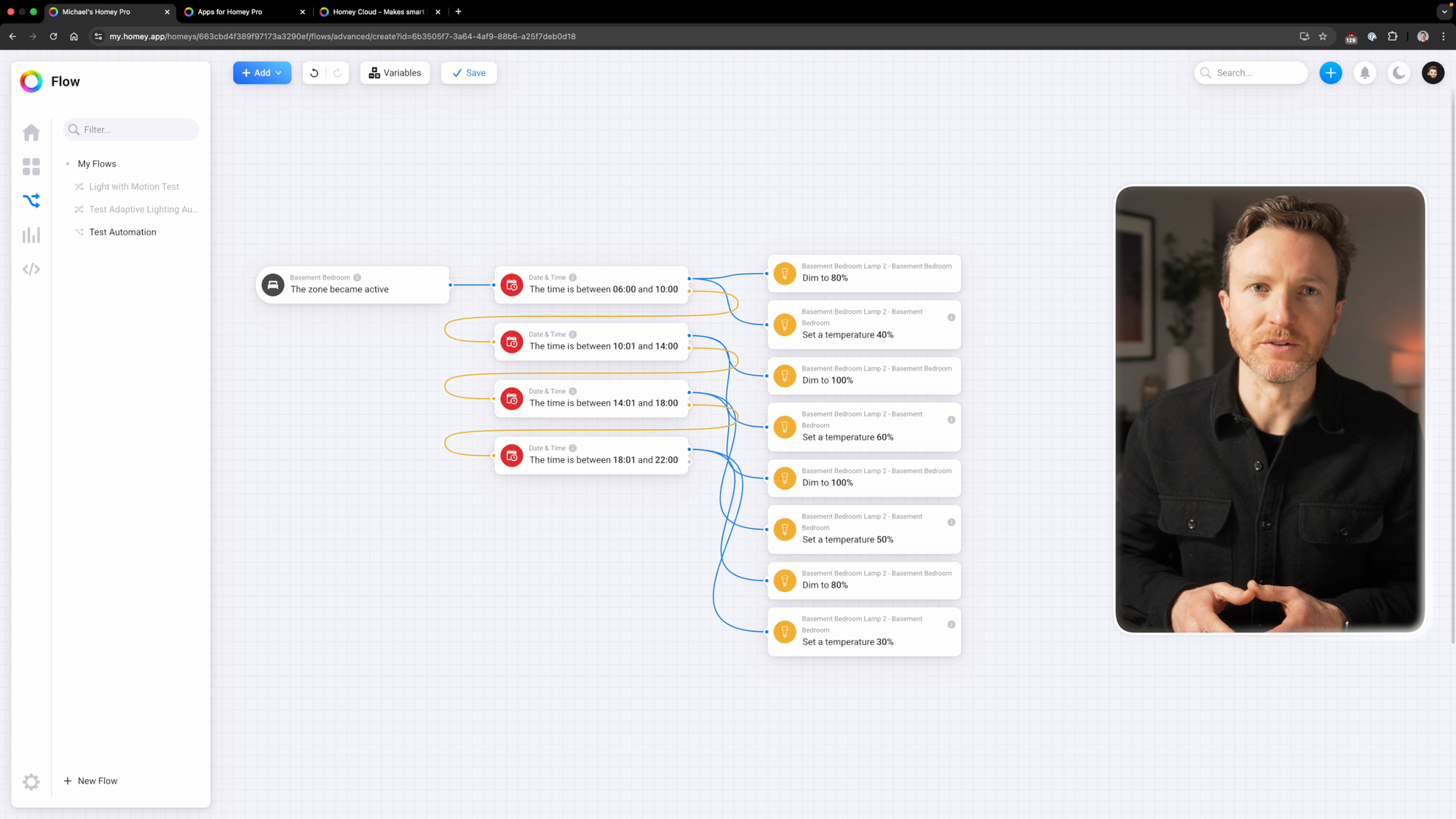This screenshot has width=1456, height=819.
Task: Create a New Flow
Action: [x=91, y=780]
